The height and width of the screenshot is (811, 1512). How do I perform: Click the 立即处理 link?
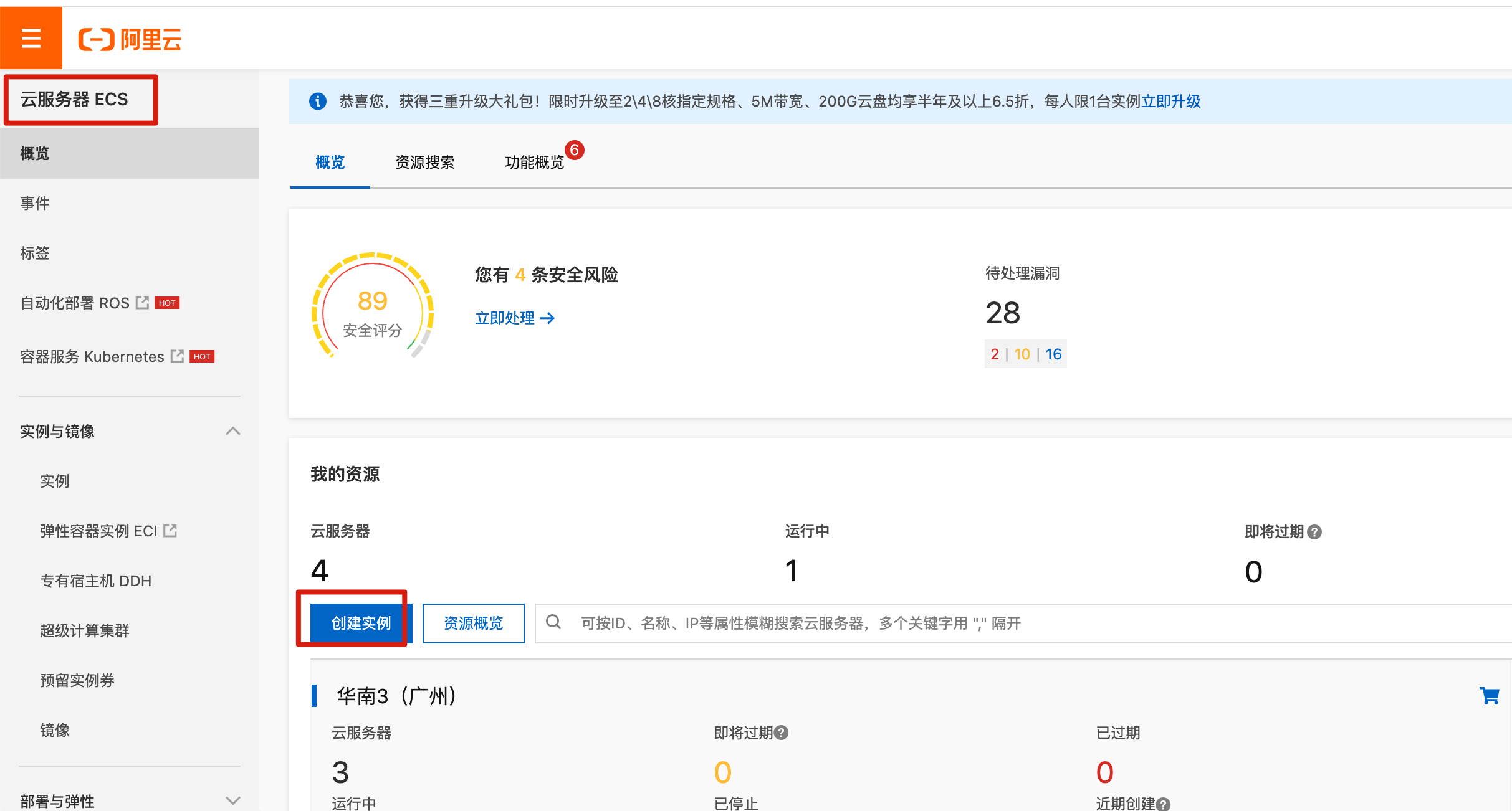515,318
